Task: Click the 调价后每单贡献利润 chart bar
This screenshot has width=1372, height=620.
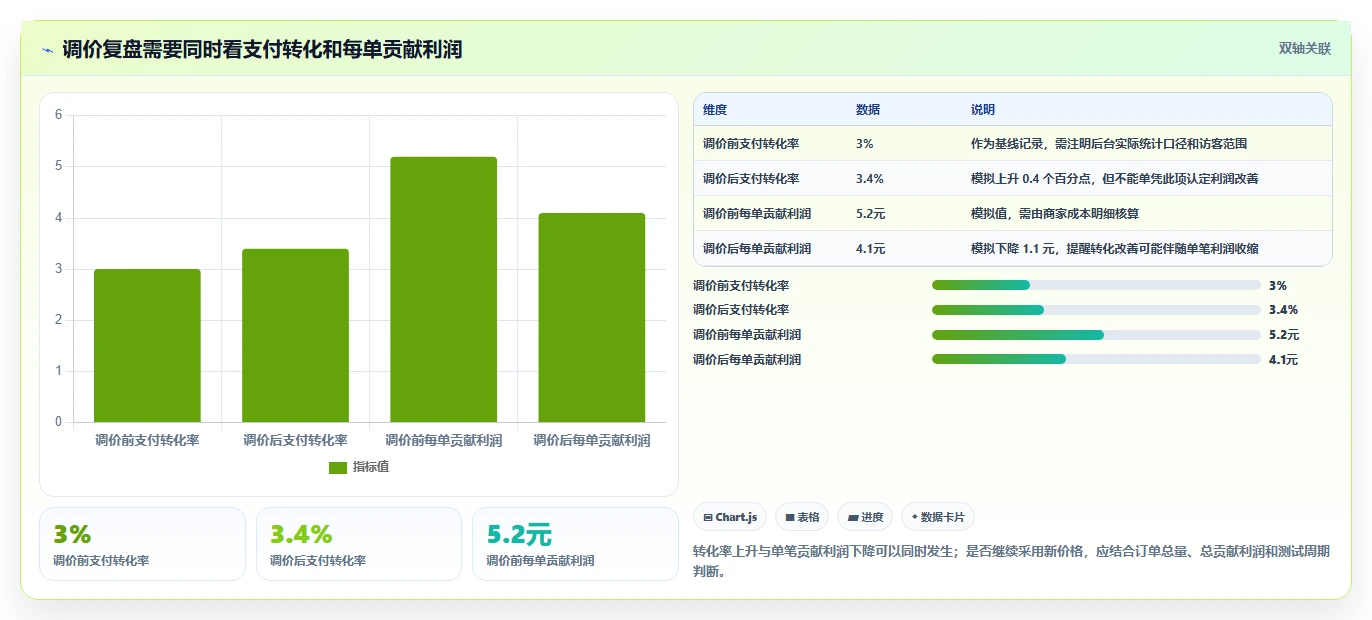Action: click(591, 317)
